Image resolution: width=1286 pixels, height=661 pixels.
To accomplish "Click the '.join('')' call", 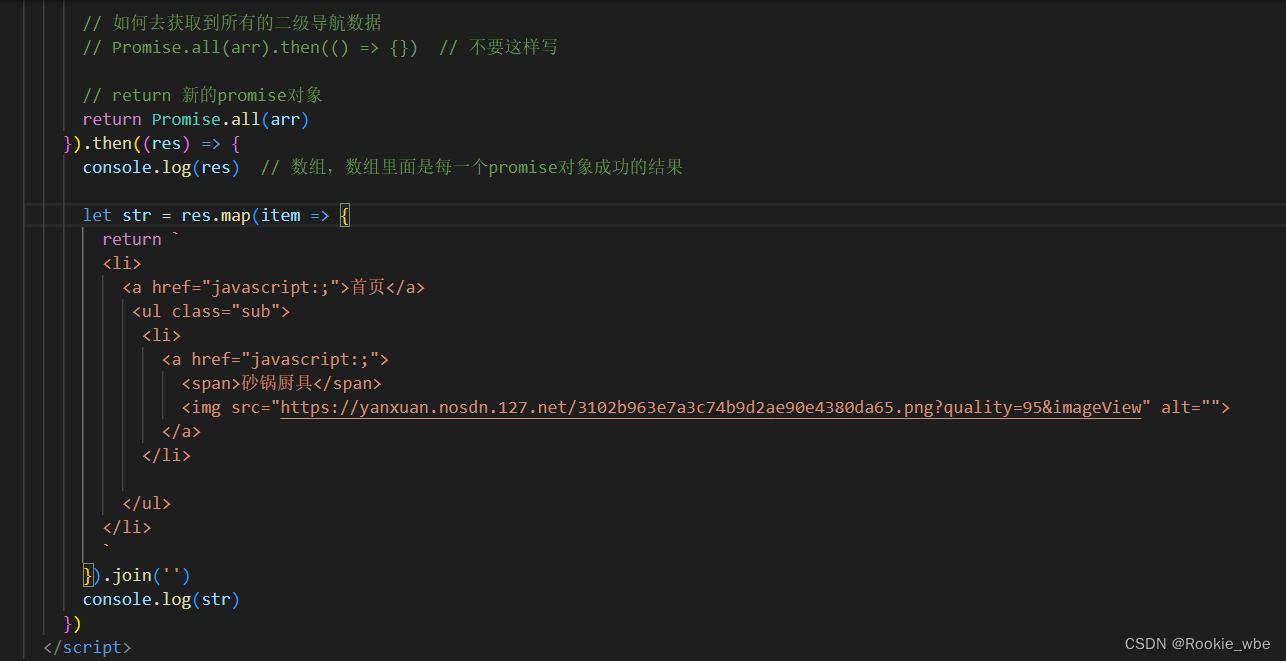I will [146, 575].
